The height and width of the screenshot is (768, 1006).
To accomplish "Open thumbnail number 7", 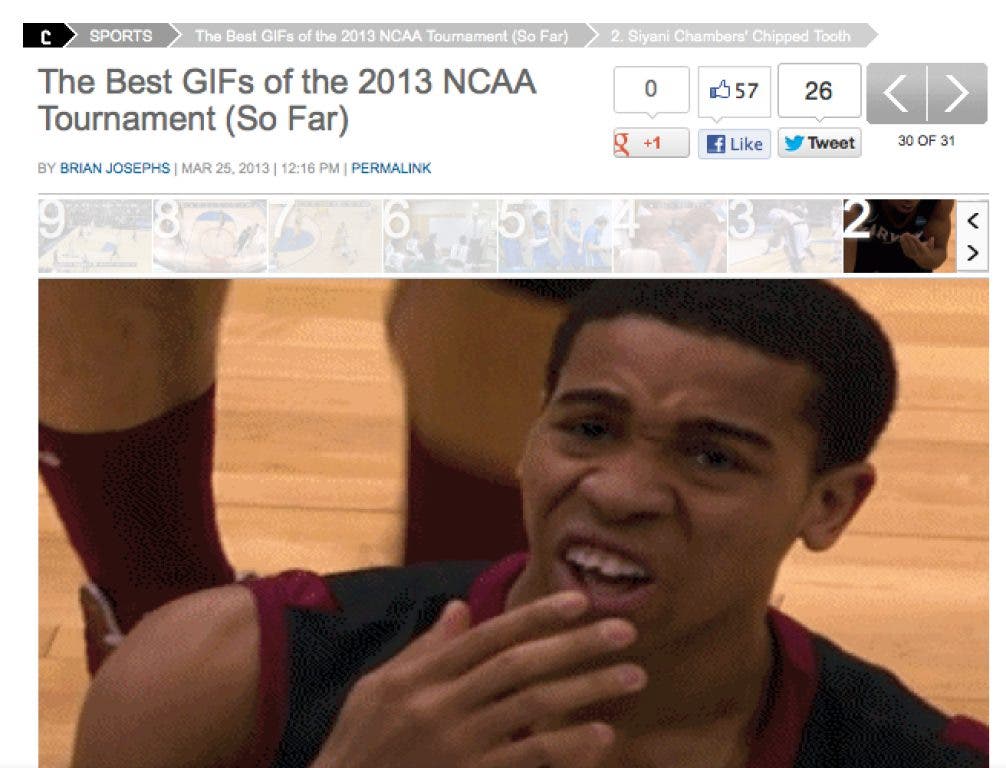I will pos(325,235).
